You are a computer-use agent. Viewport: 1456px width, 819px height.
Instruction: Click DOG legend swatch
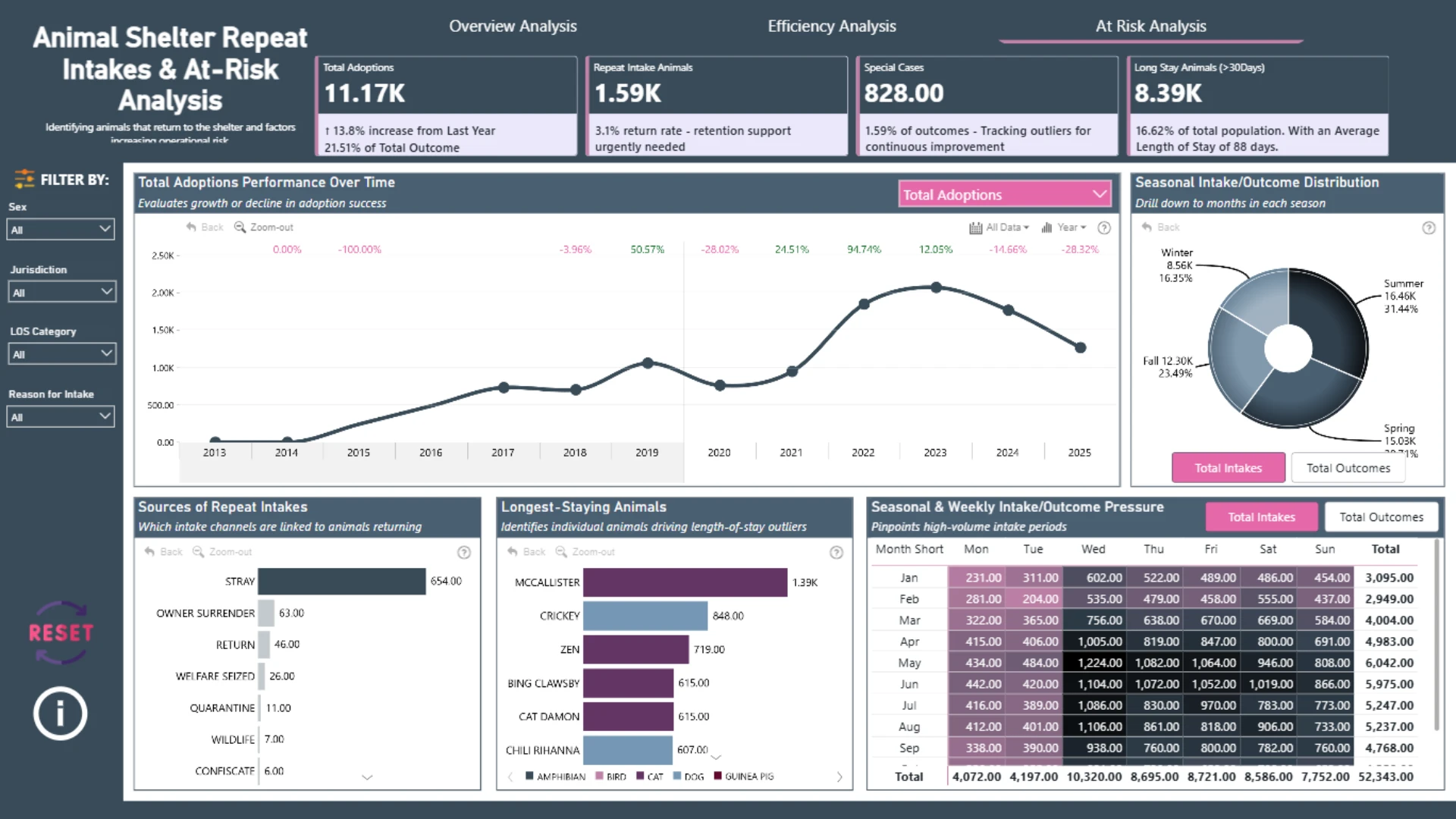point(676,777)
